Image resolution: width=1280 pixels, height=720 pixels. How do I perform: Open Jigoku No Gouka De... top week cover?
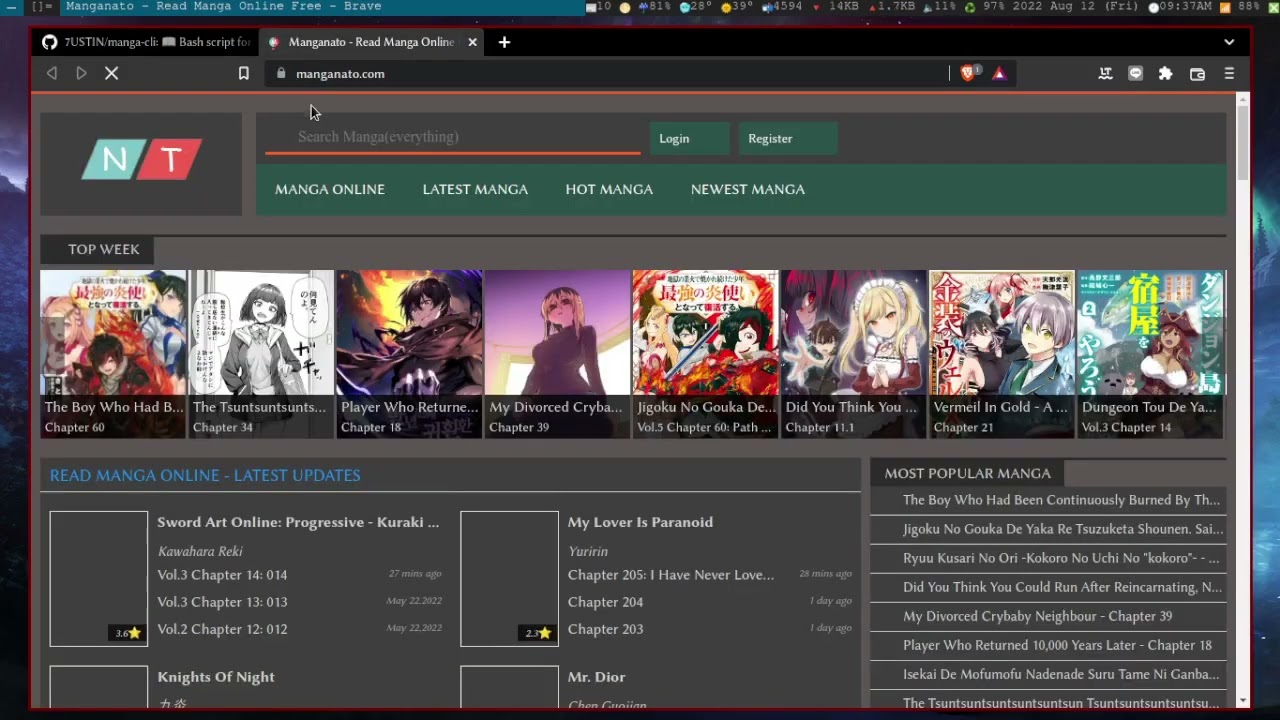point(705,353)
